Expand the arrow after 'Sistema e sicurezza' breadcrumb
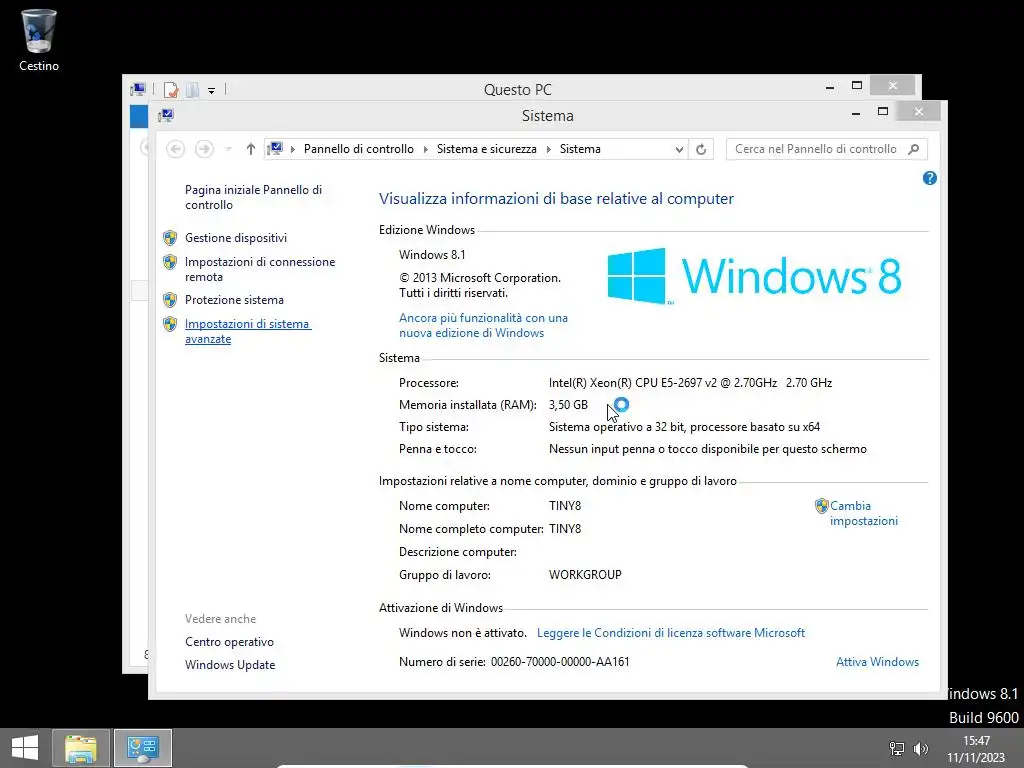This screenshot has height=768, width=1024. point(549,150)
